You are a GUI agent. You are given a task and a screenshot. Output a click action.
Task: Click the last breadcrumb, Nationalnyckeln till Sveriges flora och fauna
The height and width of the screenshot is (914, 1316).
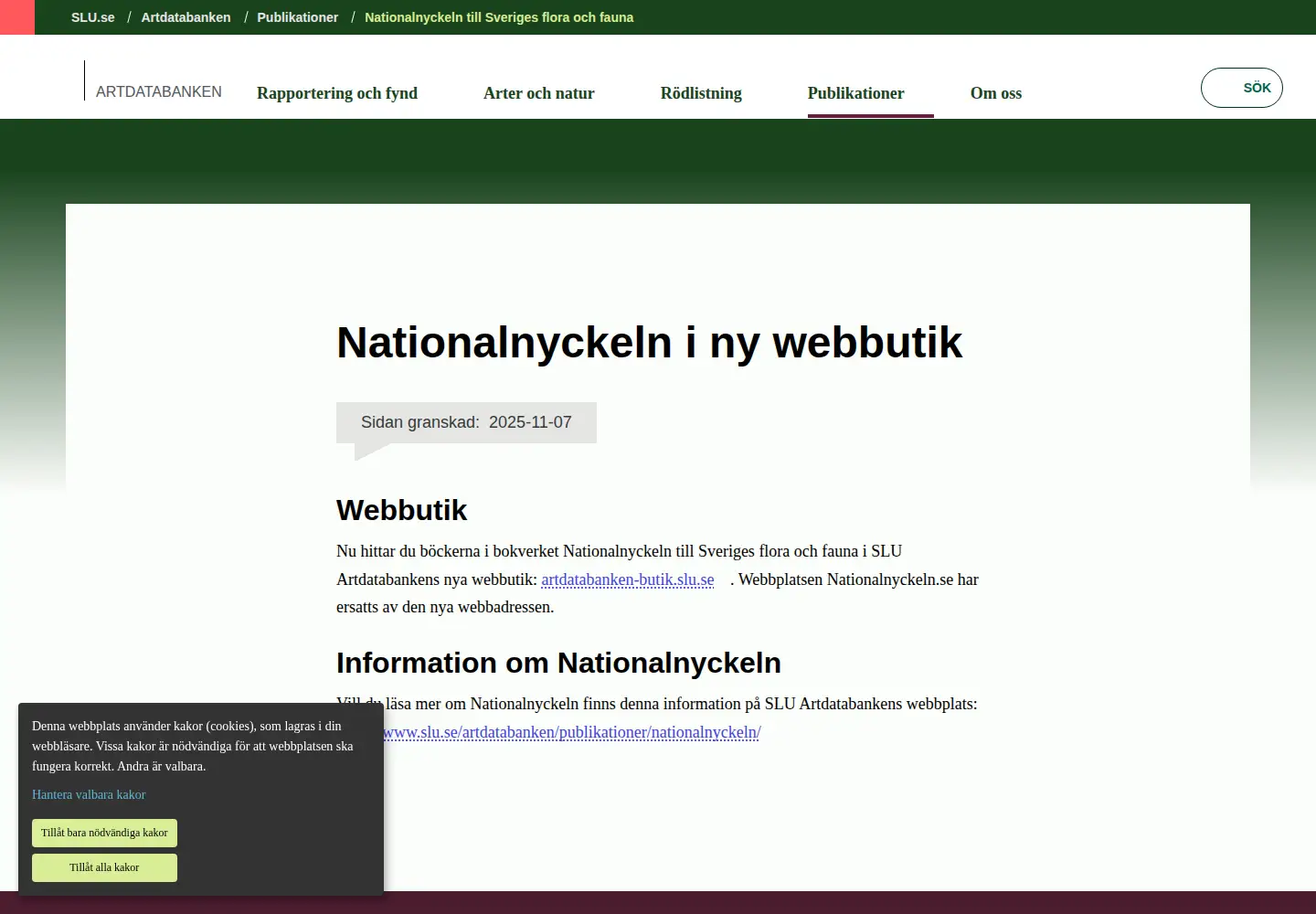499,17
